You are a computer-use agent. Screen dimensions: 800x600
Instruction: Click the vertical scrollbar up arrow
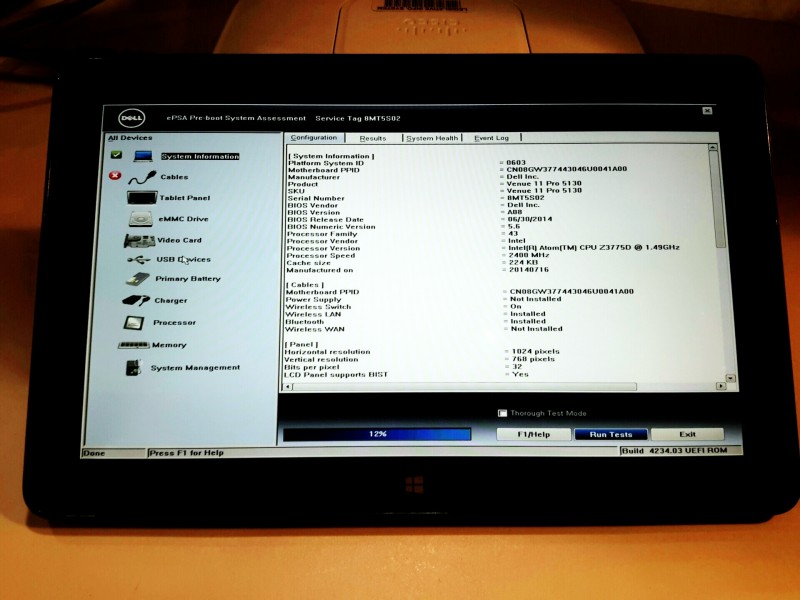713,147
